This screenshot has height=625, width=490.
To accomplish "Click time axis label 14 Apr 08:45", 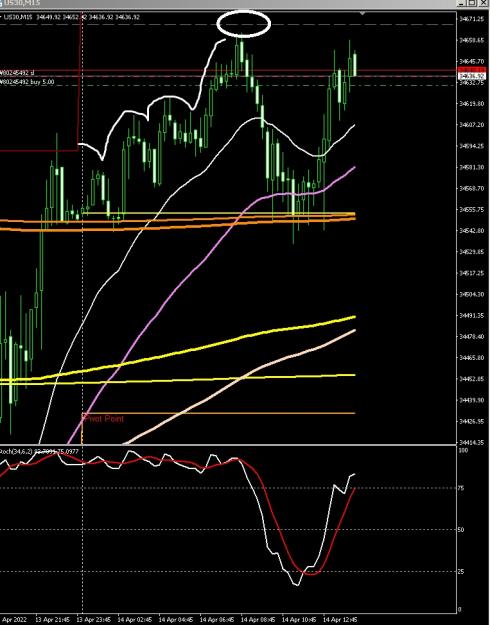I will pyautogui.click(x=258, y=620).
